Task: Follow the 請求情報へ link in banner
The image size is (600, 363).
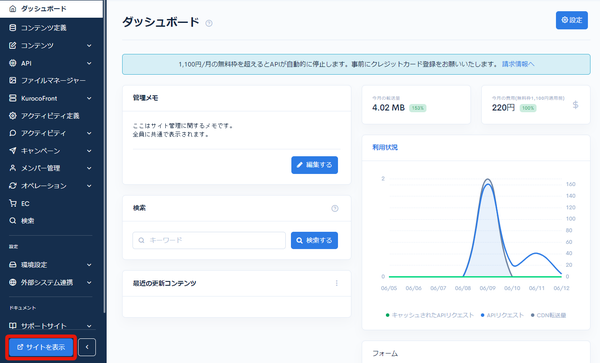Action: click(x=518, y=64)
